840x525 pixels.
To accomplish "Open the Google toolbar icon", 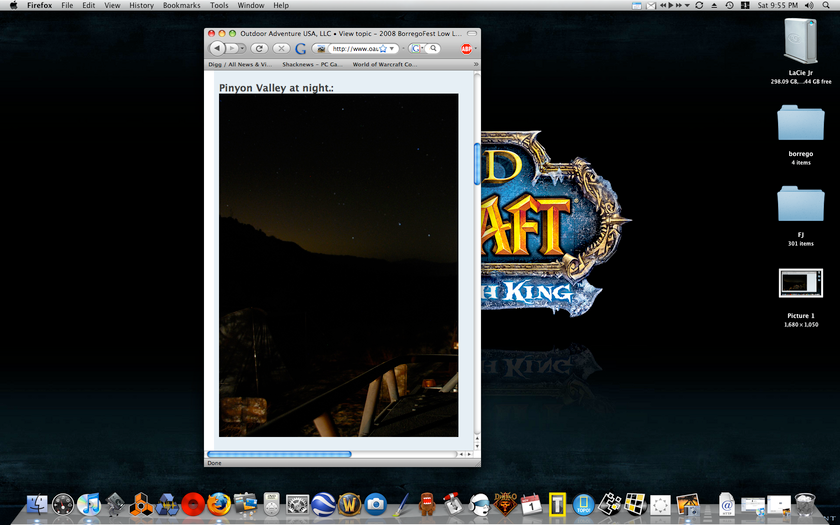I will point(300,48).
